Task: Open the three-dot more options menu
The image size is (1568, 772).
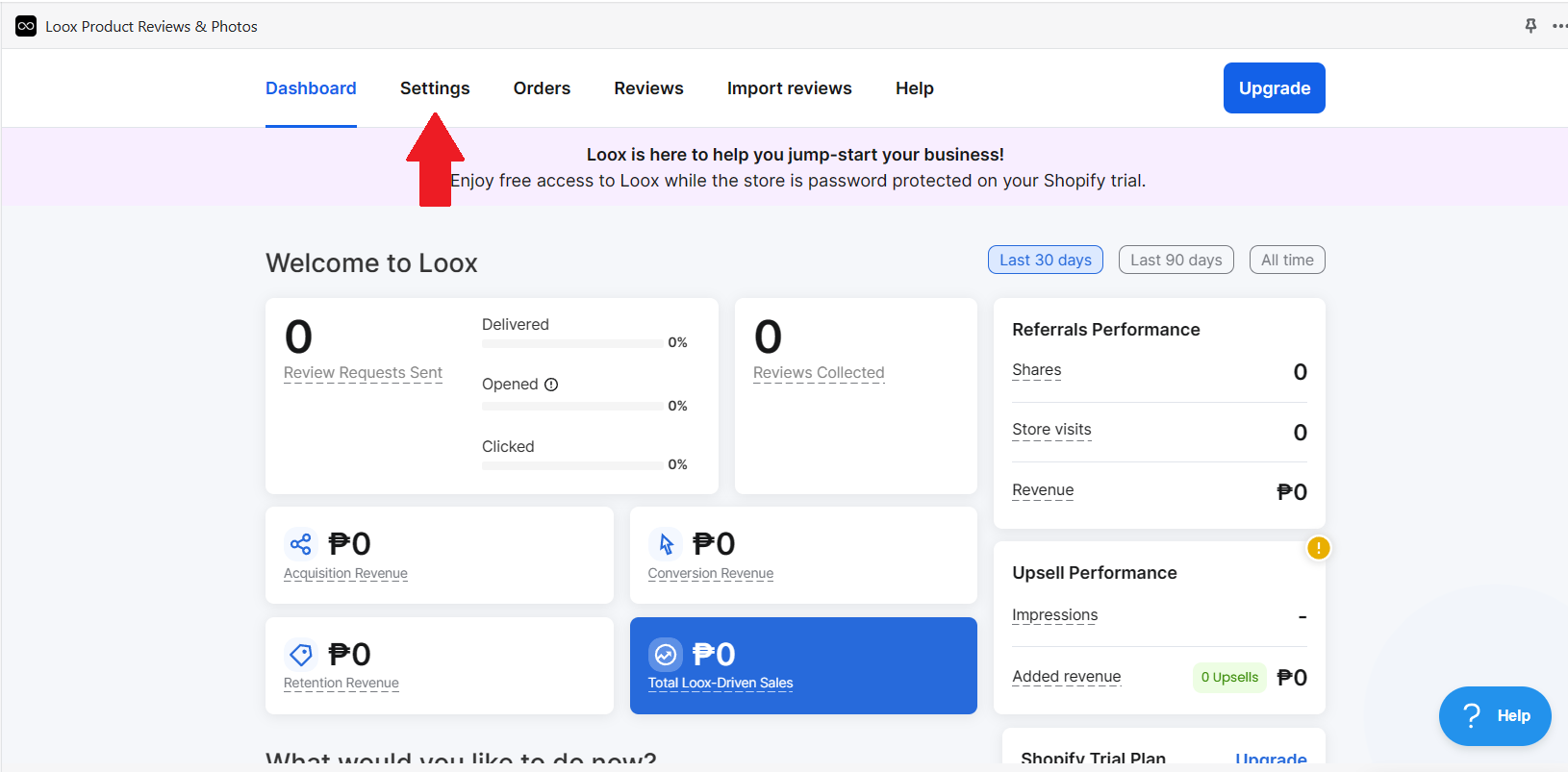Action: [1559, 26]
